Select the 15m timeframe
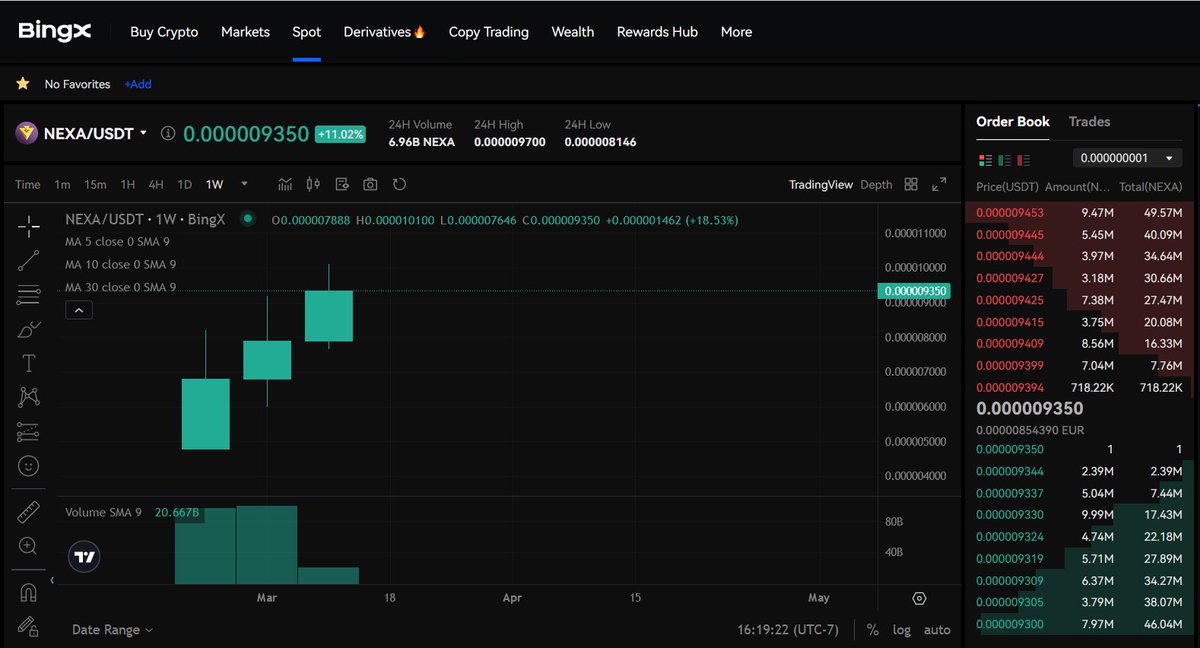The image size is (1200, 648). [95, 184]
